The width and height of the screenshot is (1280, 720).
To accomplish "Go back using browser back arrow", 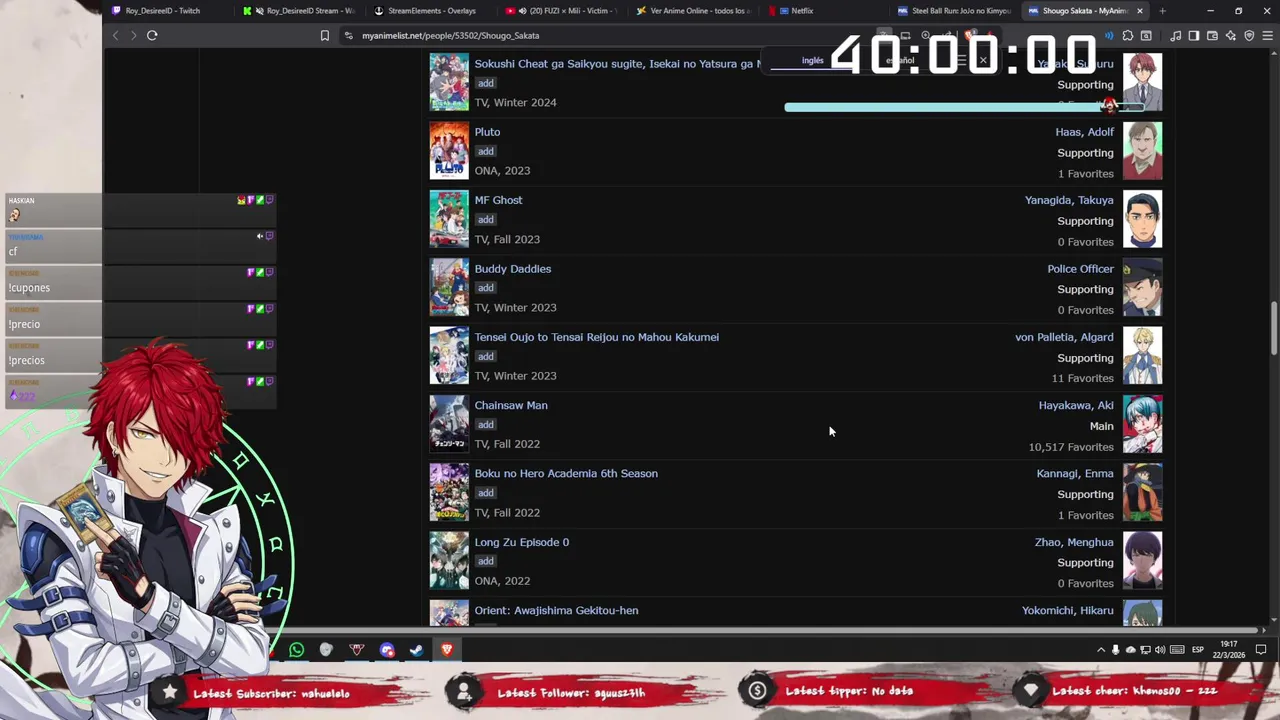I will (115, 35).
